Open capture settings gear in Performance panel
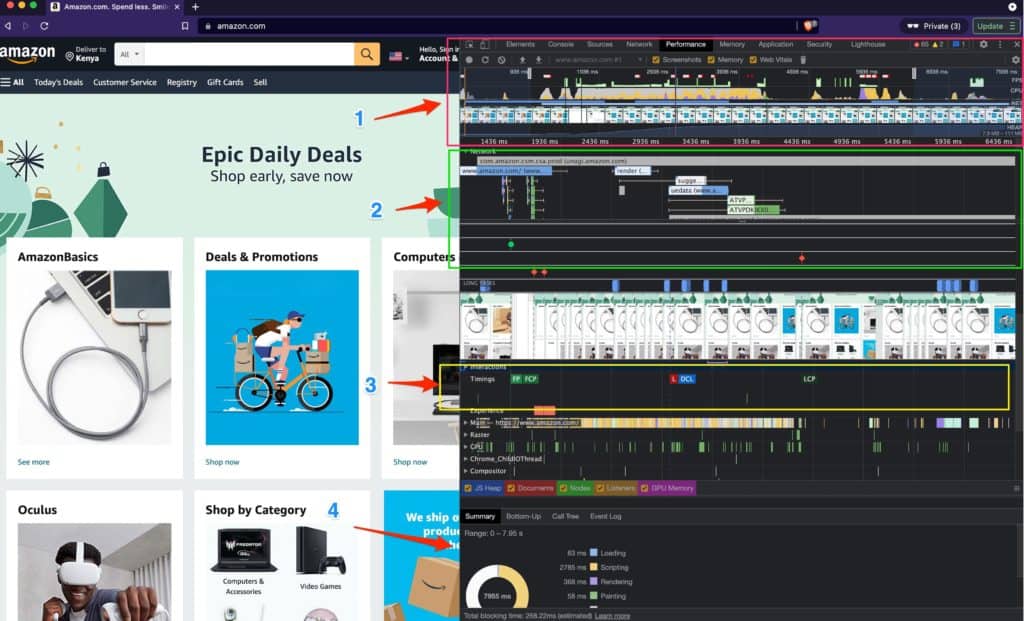This screenshot has width=1024, height=621. pyautogui.click(x=1016, y=59)
